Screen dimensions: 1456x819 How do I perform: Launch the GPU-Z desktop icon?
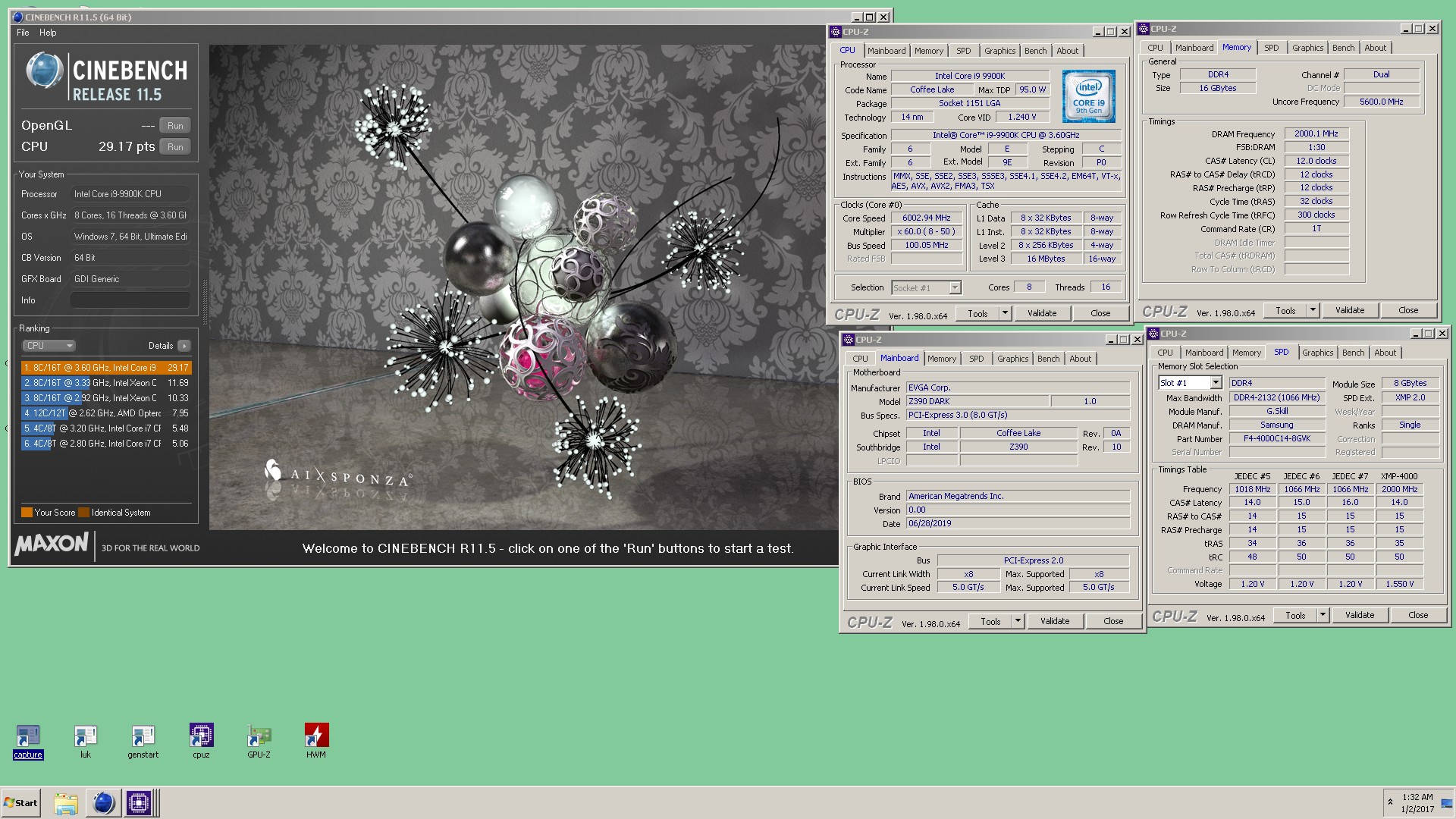pyautogui.click(x=259, y=740)
